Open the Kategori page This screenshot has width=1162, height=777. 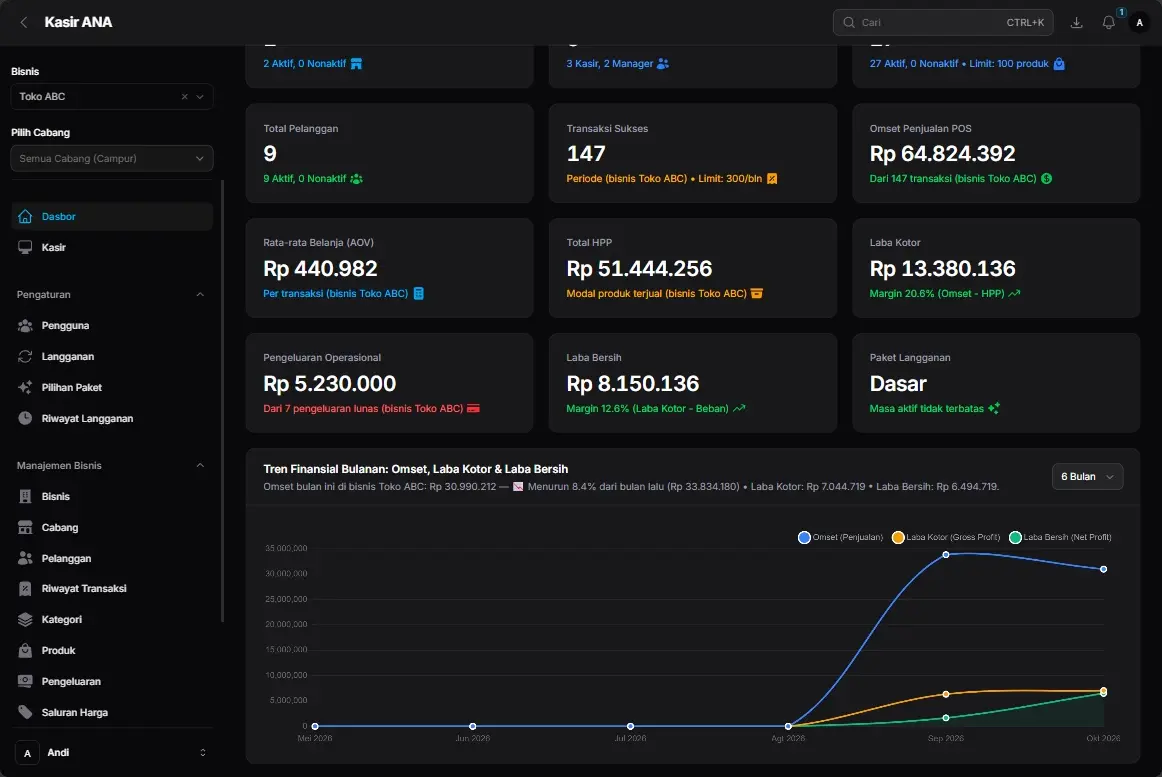point(112,620)
